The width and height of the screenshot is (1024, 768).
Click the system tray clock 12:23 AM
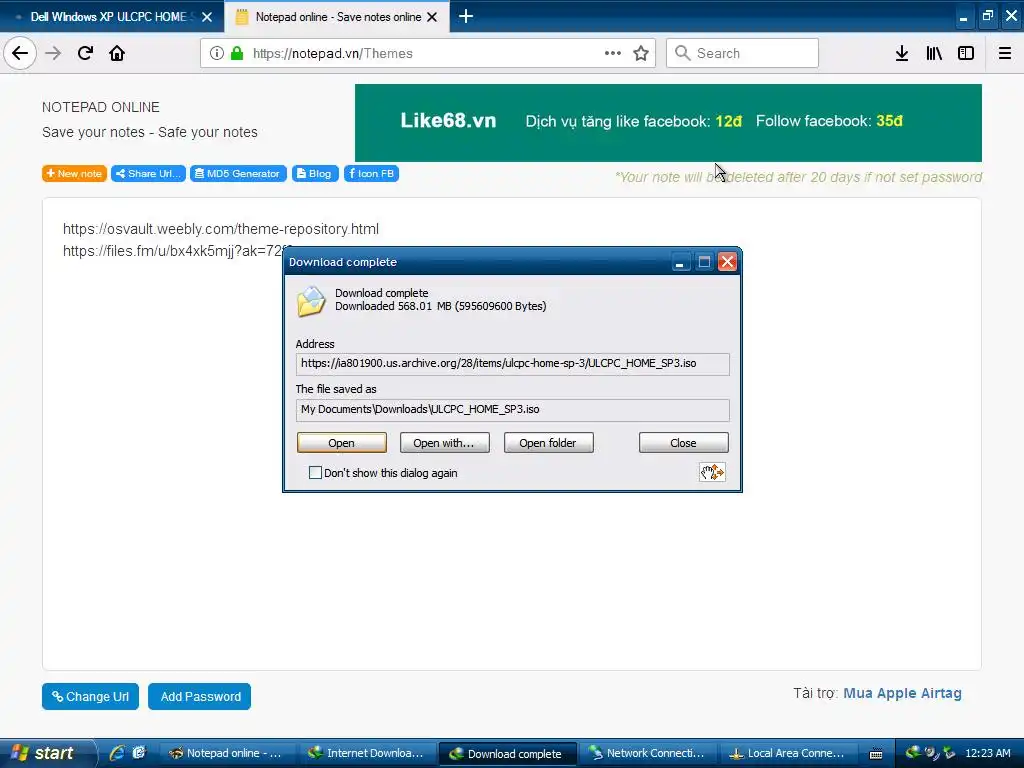pos(987,753)
